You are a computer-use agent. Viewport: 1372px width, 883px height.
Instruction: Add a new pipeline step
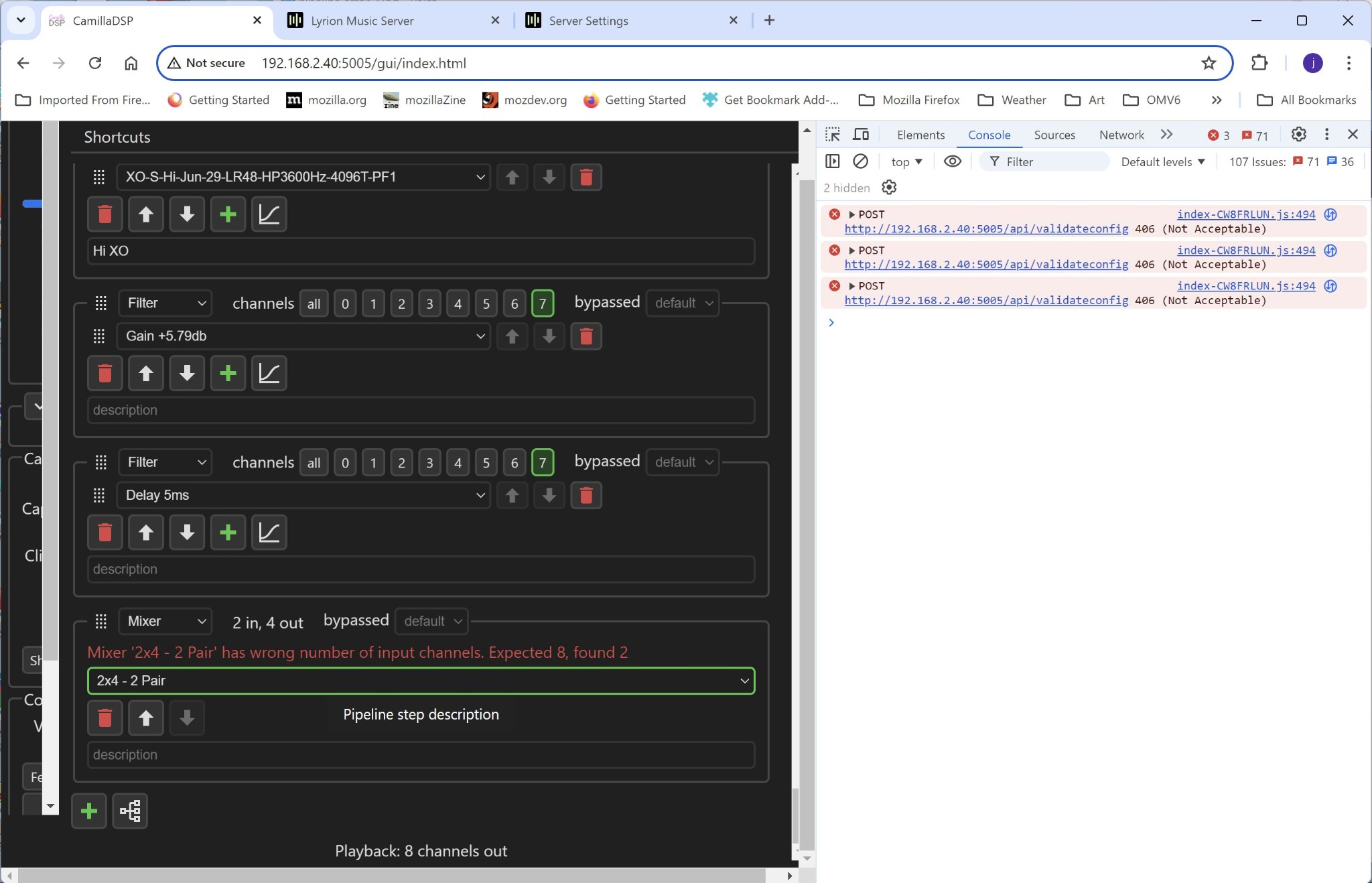point(89,811)
